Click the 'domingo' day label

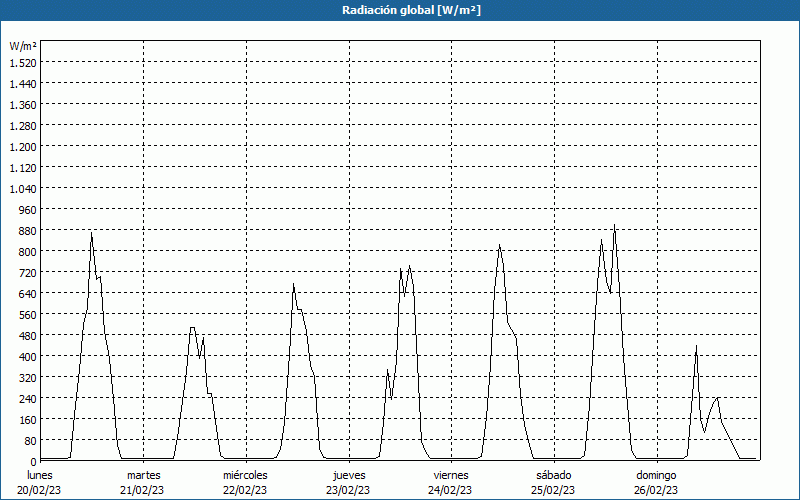point(656,475)
